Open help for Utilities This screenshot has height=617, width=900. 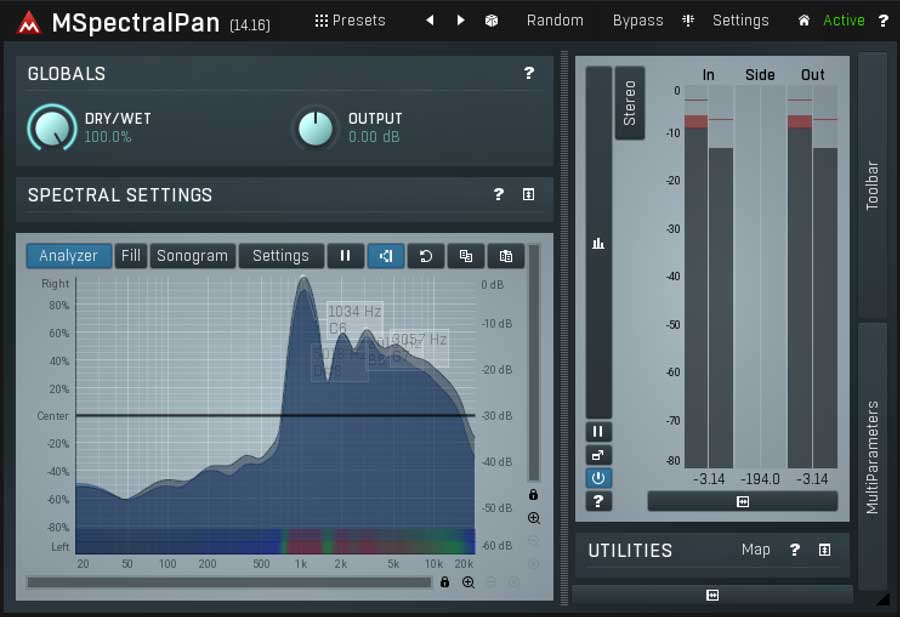point(794,550)
